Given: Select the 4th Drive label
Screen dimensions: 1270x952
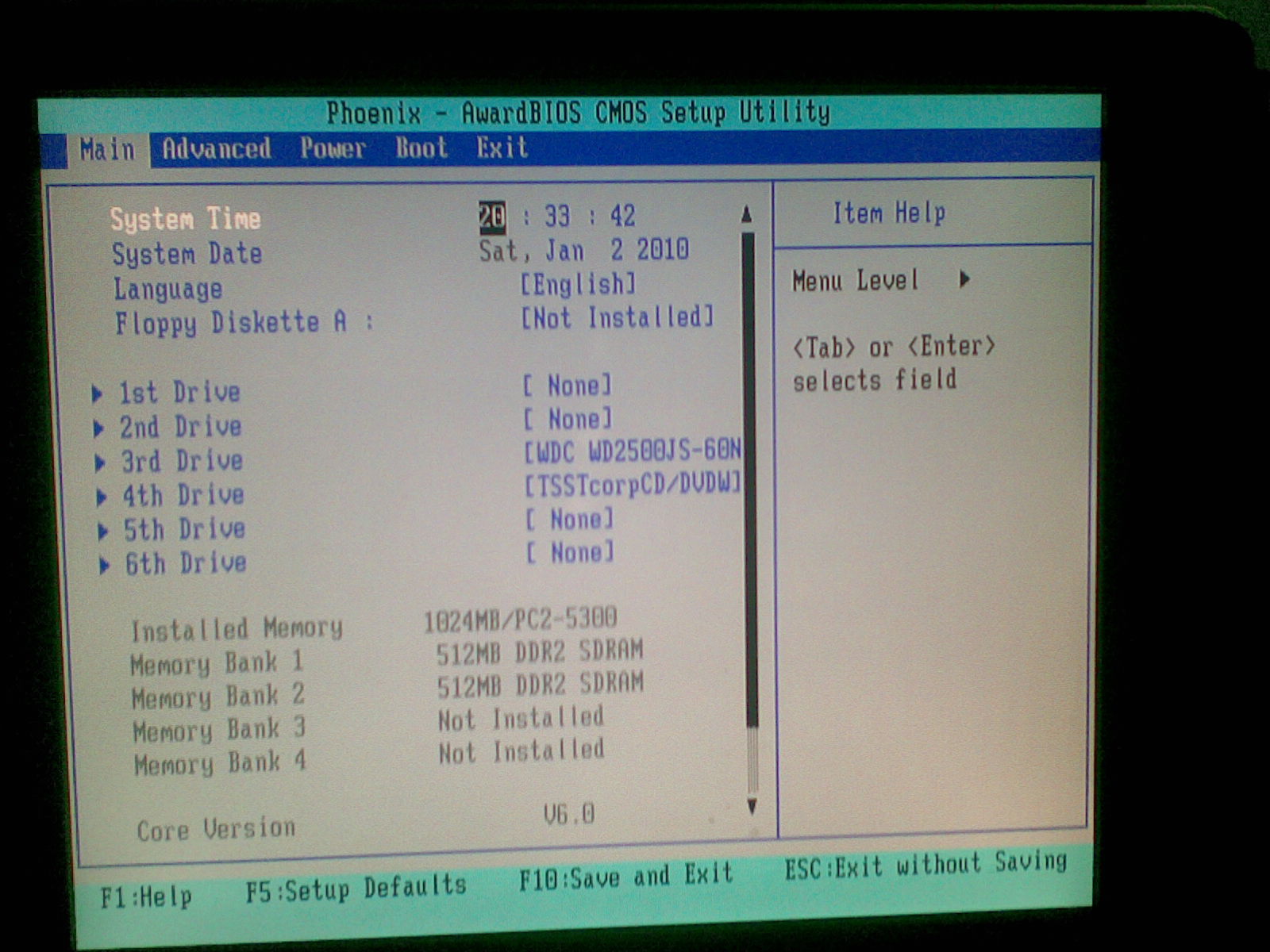Looking at the screenshot, I should point(183,495).
